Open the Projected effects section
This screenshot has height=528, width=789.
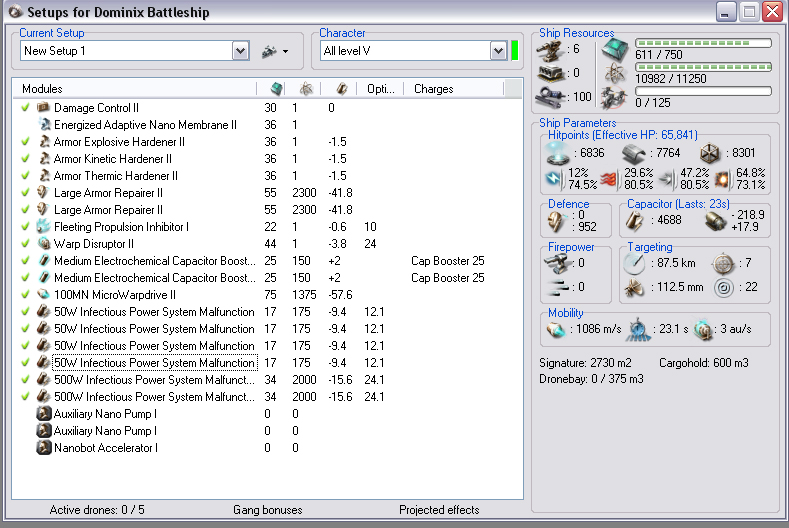pyautogui.click(x=439, y=510)
